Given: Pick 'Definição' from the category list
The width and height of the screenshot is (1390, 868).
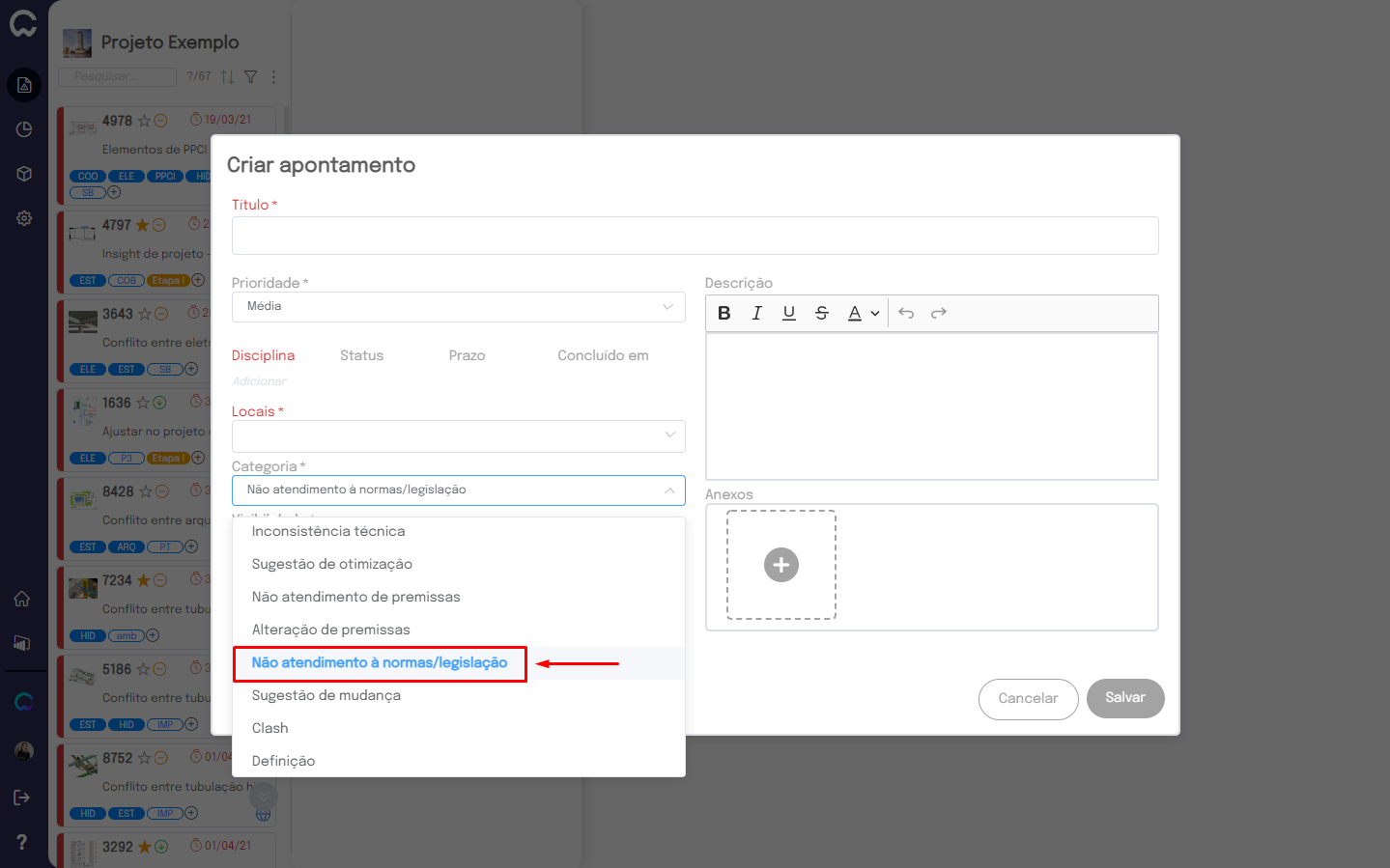Looking at the screenshot, I should click(284, 761).
